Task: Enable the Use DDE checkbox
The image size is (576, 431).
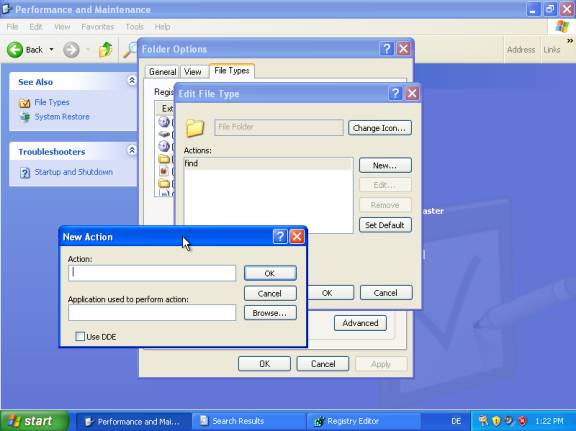Action: coord(80,336)
